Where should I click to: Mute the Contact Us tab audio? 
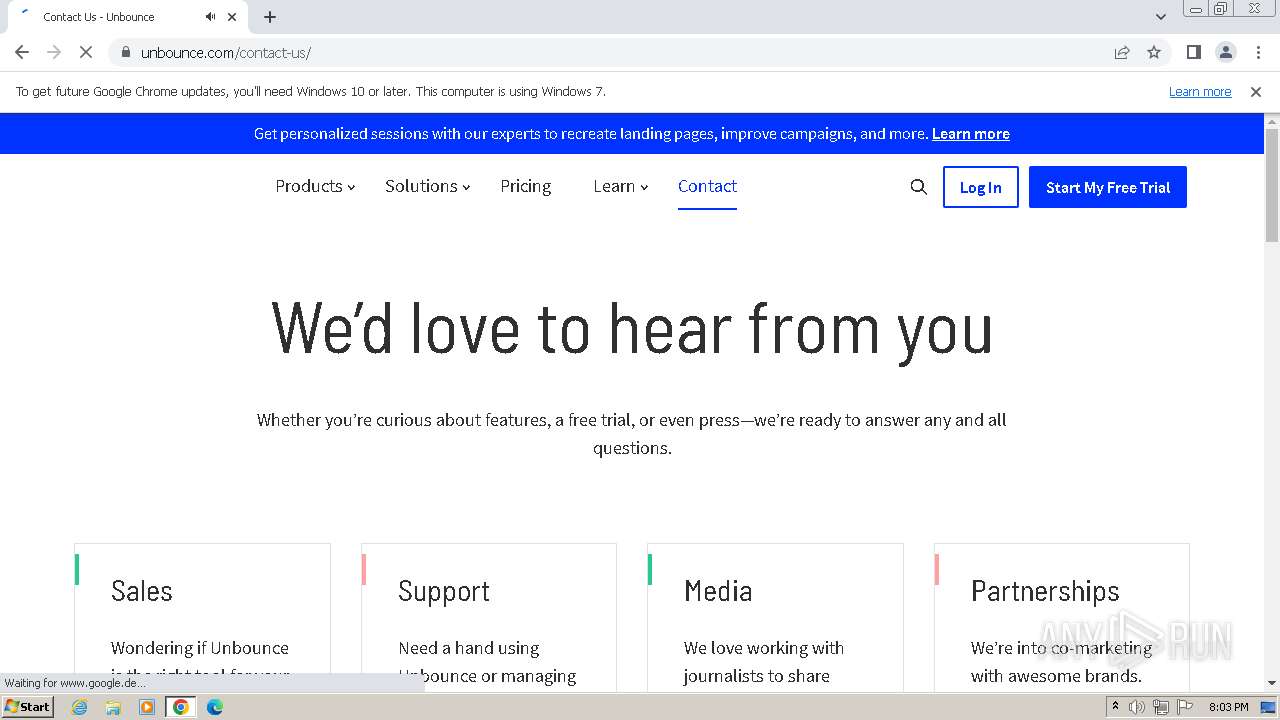pyautogui.click(x=210, y=17)
